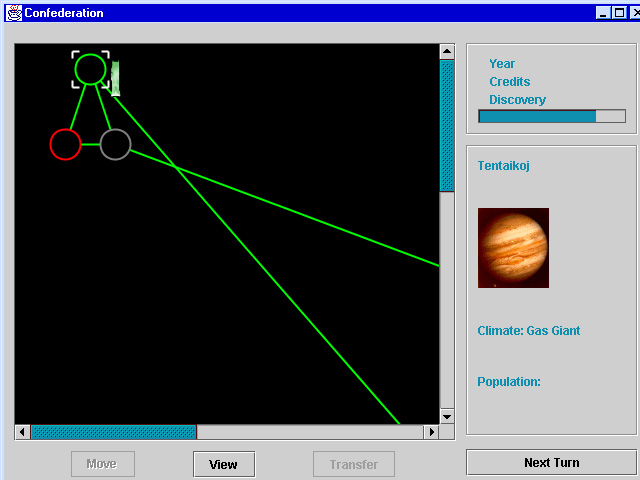
Task: Click the map's vertical scrollbar up arrow
Action: point(447,52)
